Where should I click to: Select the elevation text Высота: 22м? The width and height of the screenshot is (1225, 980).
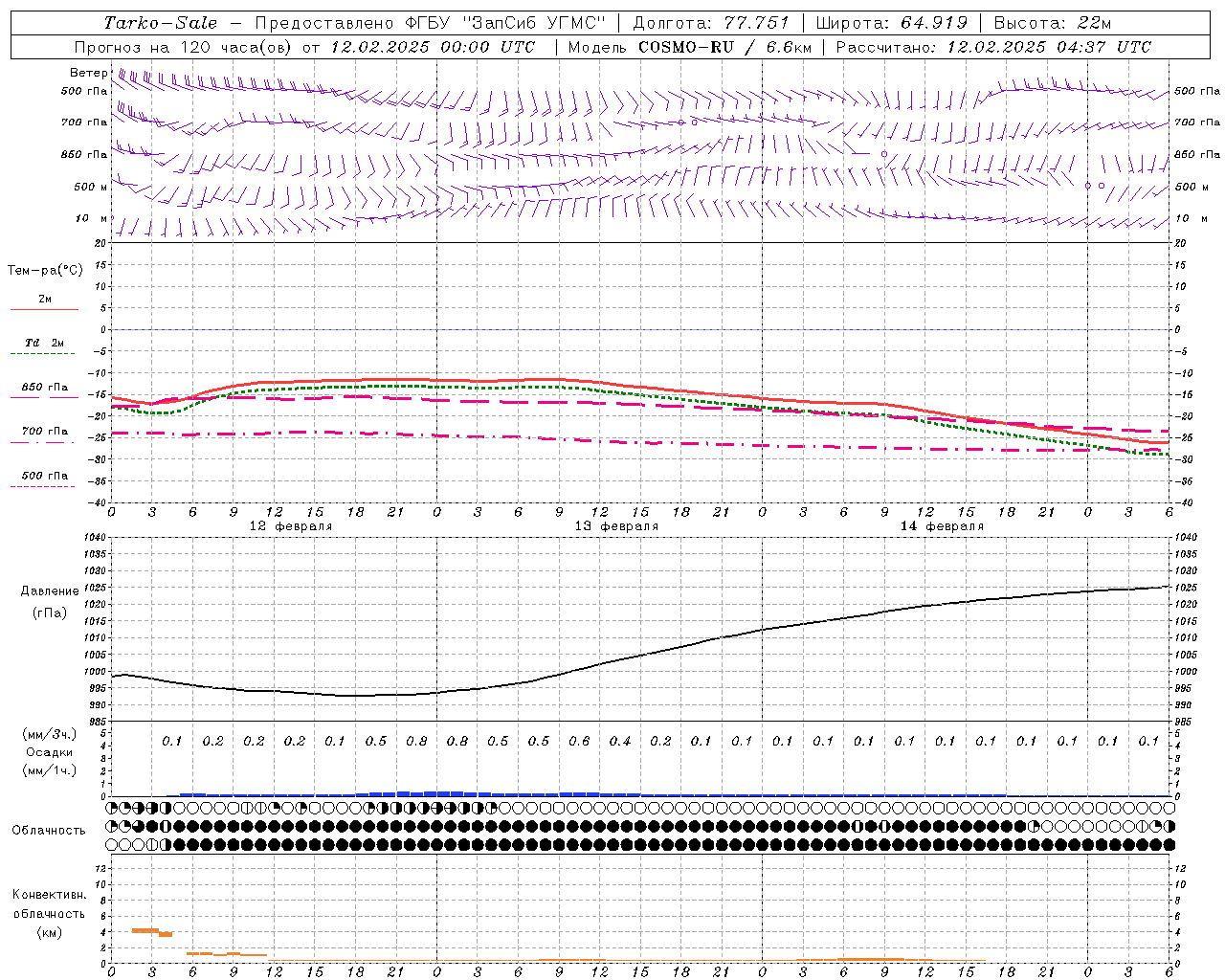pos(1053,23)
